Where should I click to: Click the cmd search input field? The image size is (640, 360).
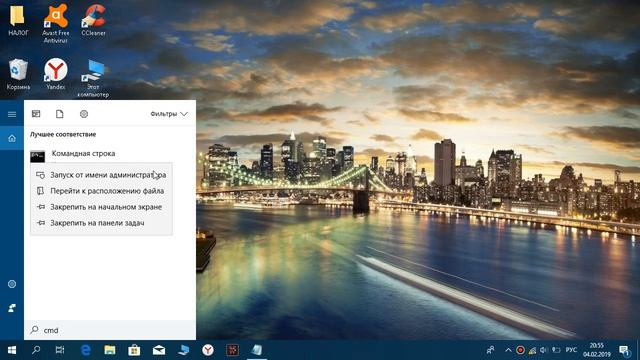point(110,330)
